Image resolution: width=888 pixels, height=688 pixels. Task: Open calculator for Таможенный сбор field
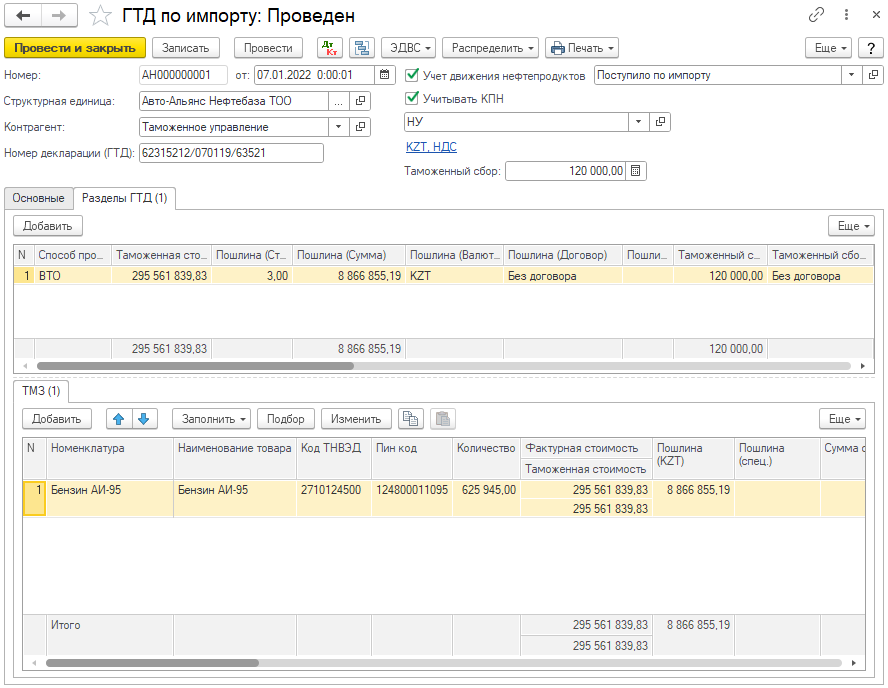click(x=637, y=171)
